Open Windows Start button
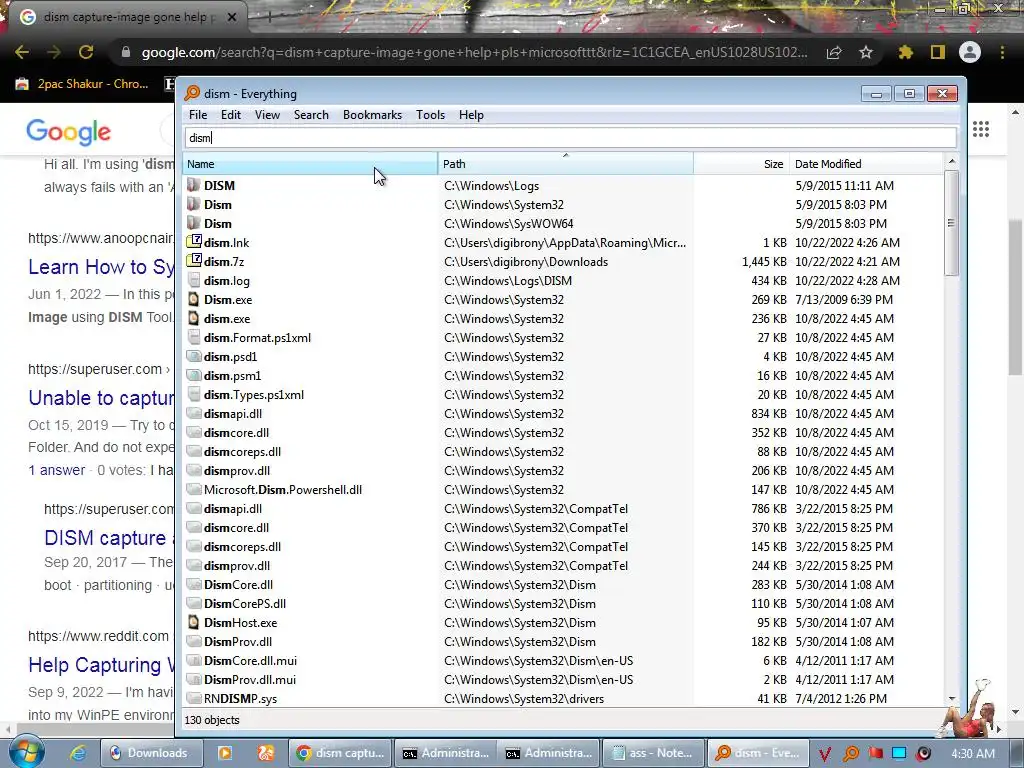Viewport: 1024px width, 768px height. [26, 752]
